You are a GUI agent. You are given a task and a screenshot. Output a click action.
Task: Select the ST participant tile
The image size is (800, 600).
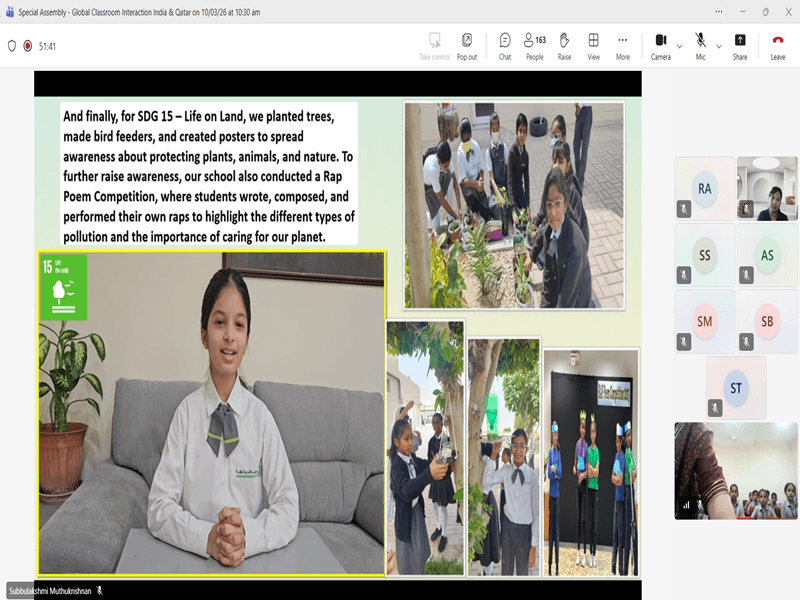736,387
